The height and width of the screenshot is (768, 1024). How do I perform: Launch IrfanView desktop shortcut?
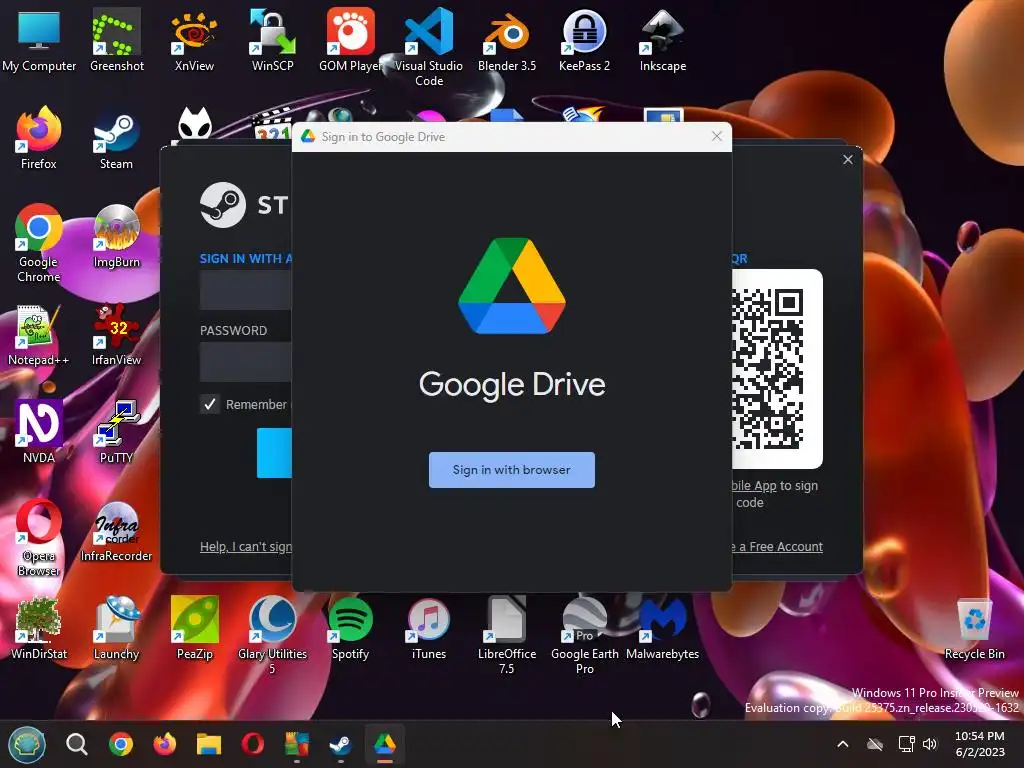pos(116,334)
